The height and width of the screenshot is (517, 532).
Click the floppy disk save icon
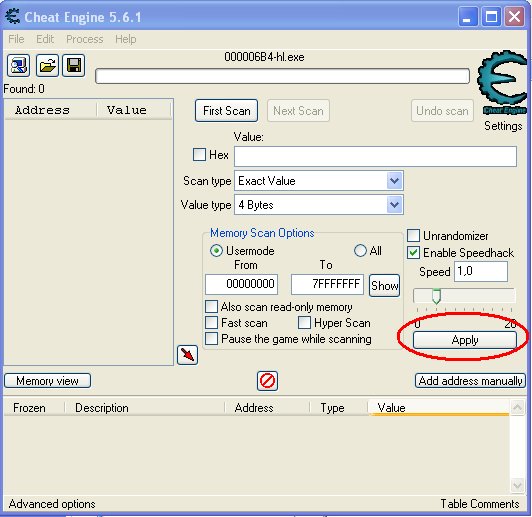tap(74, 65)
